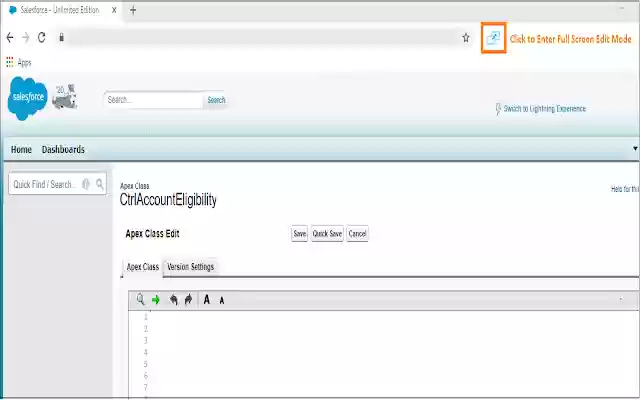Click the Help for this Page link

tap(625, 189)
